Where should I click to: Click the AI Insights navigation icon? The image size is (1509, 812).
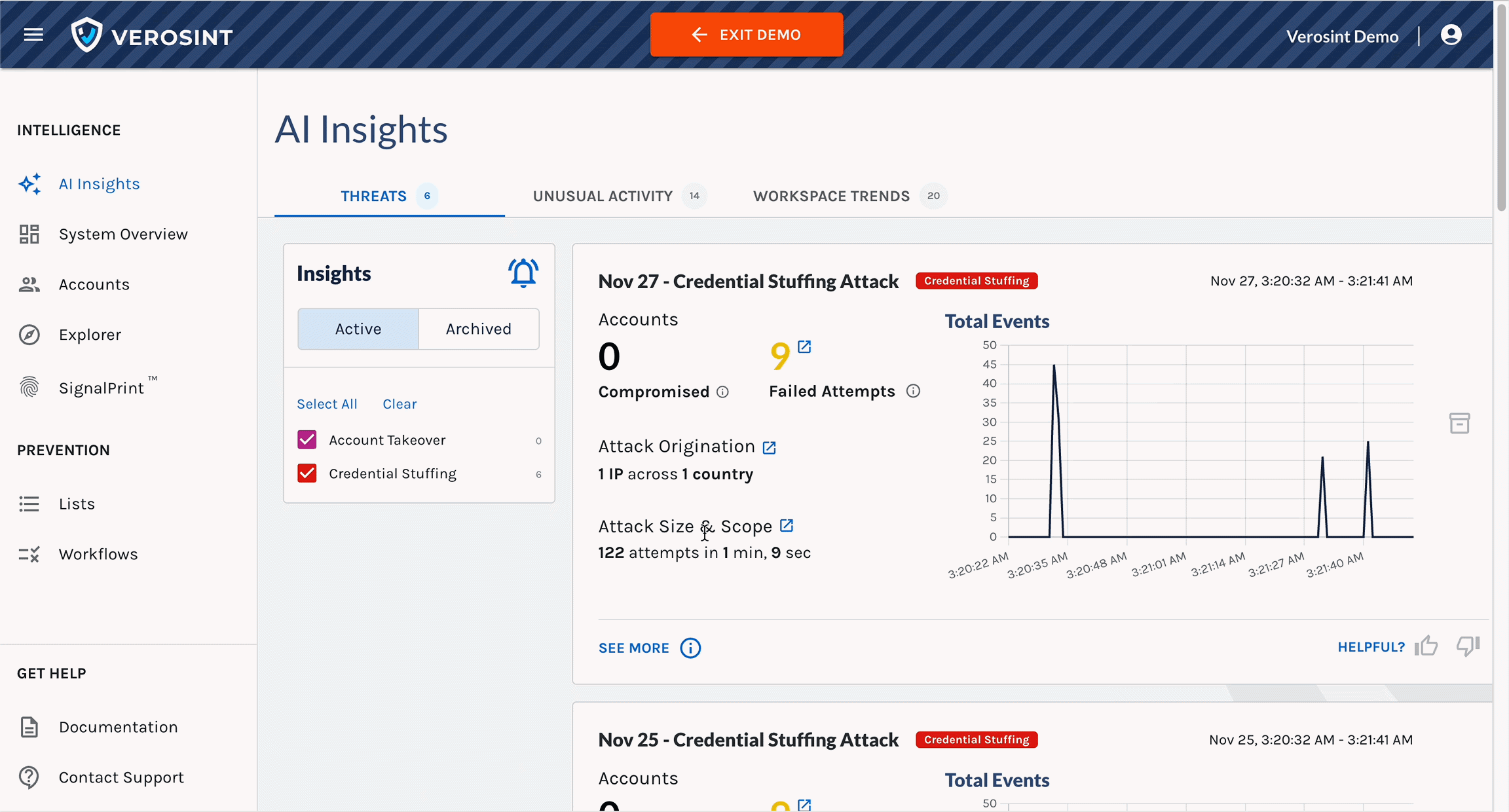(x=30, y=182)
